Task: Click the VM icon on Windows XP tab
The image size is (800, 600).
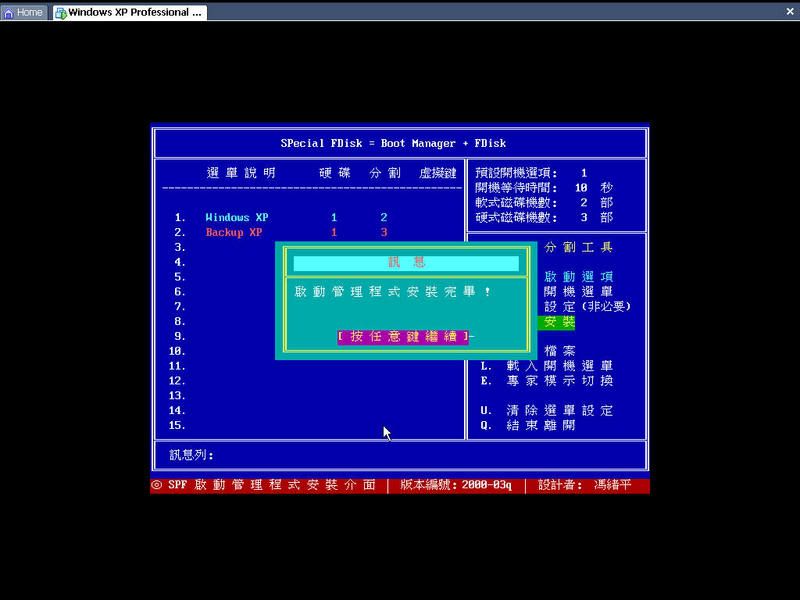Action: coord(61,13)
